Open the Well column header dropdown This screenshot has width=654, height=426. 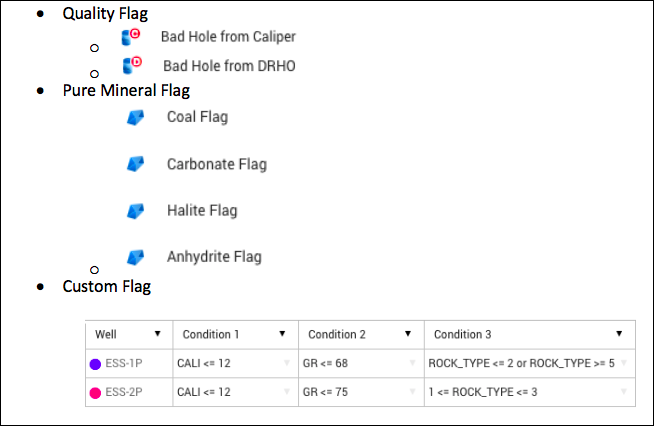(x=158, y=334)
